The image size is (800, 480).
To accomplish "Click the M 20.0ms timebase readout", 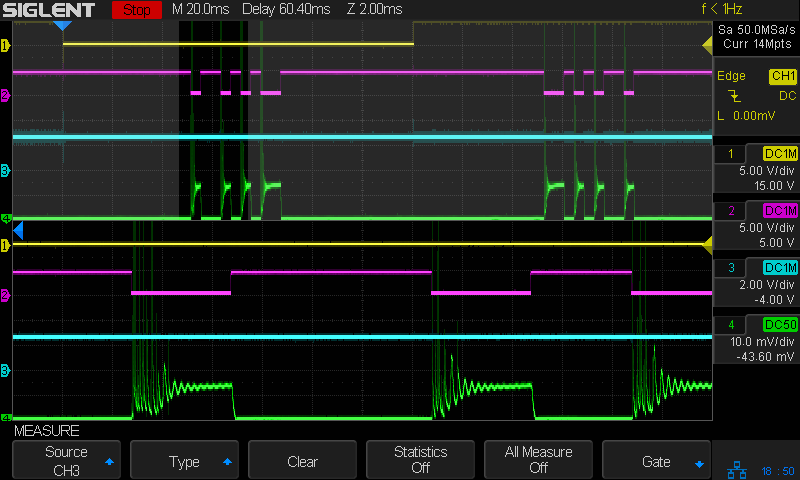I will 200,10.
